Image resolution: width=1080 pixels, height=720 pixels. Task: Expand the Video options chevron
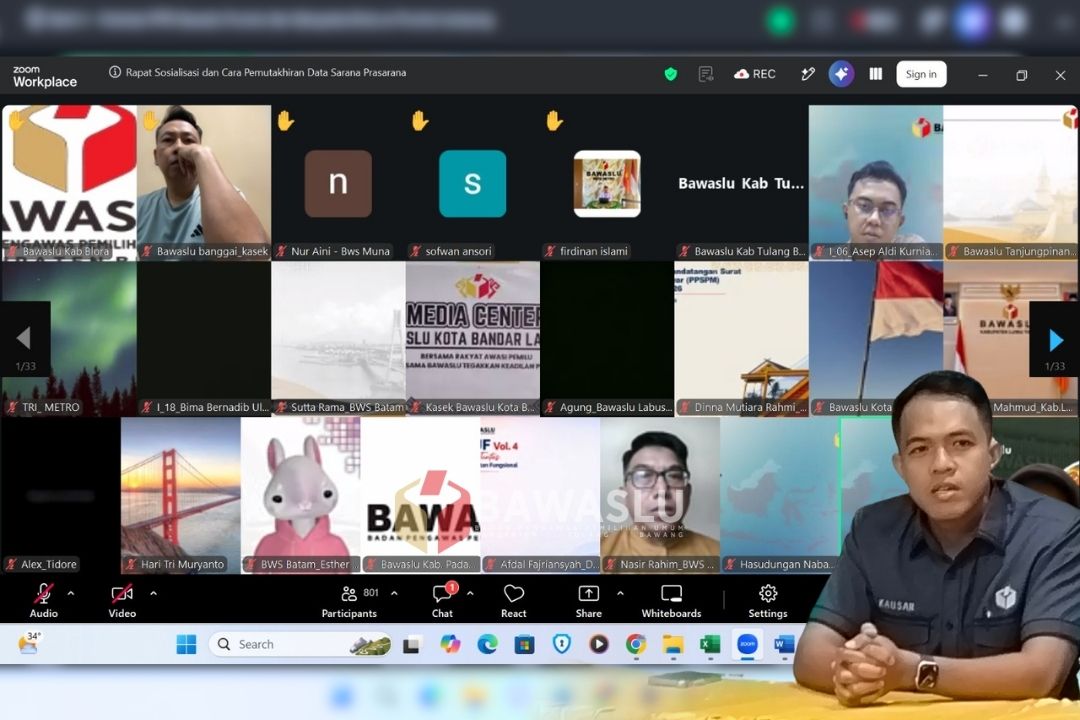click(x=153, y=593)
